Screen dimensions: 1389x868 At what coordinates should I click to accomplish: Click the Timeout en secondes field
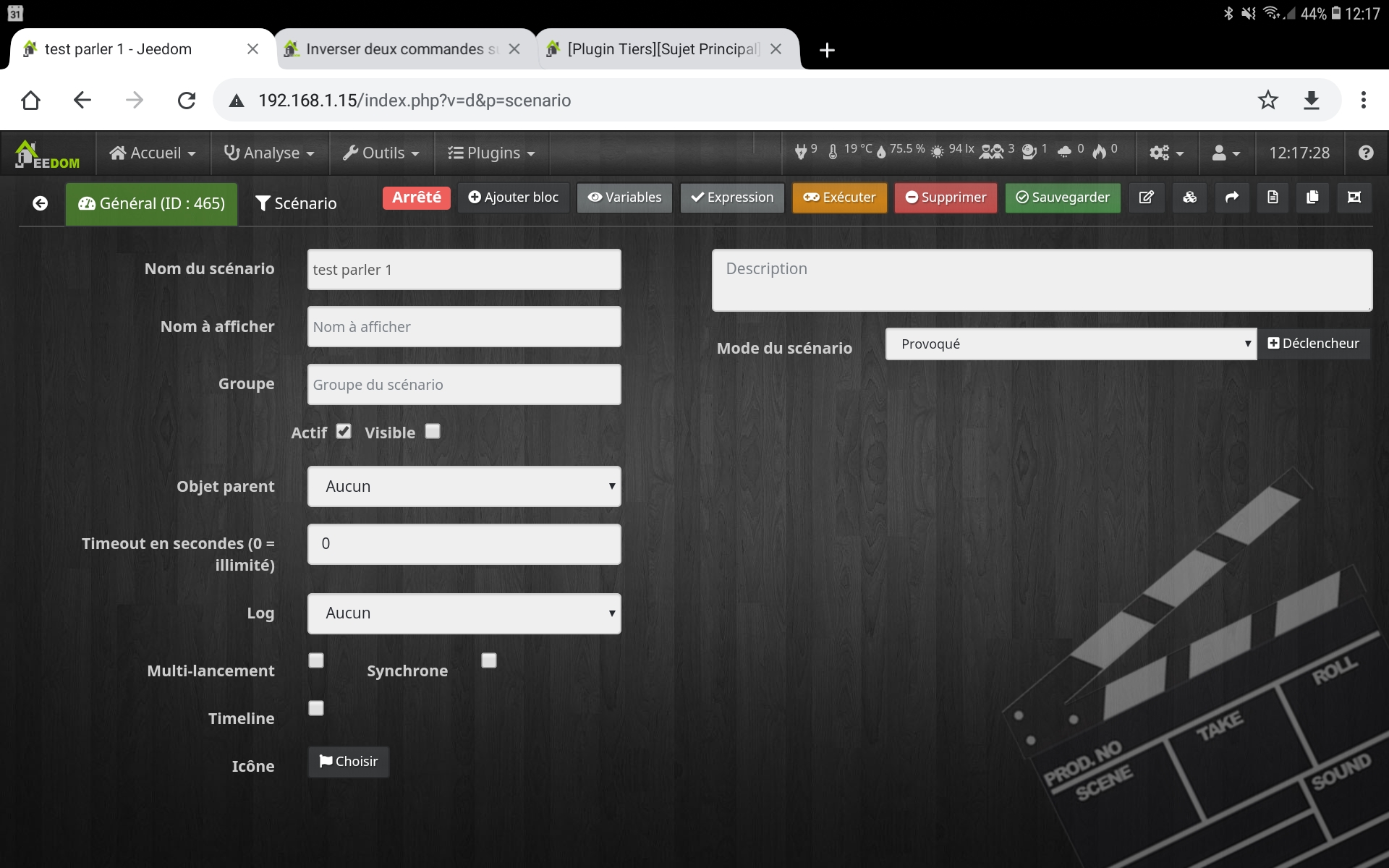click(x=464, y=544)
